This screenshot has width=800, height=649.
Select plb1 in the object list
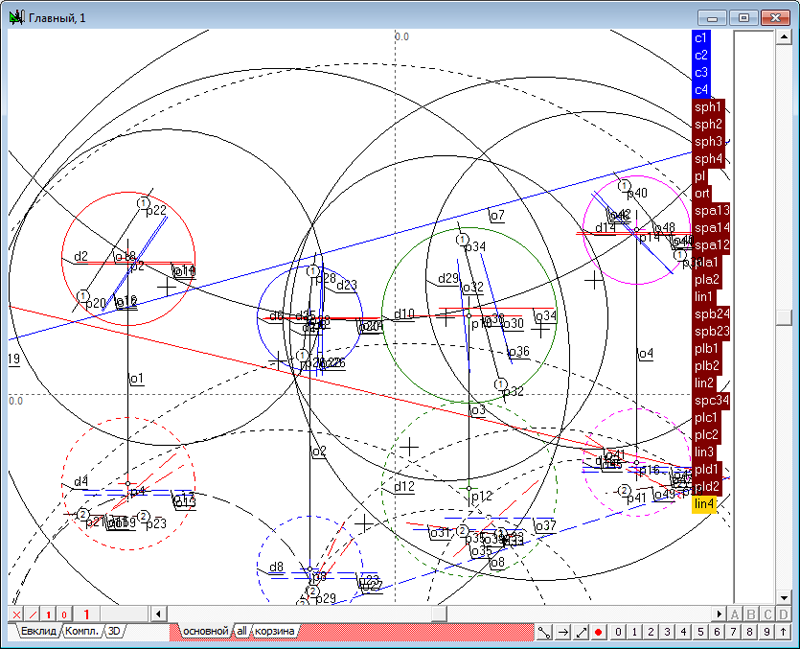[x=707, y=348]
